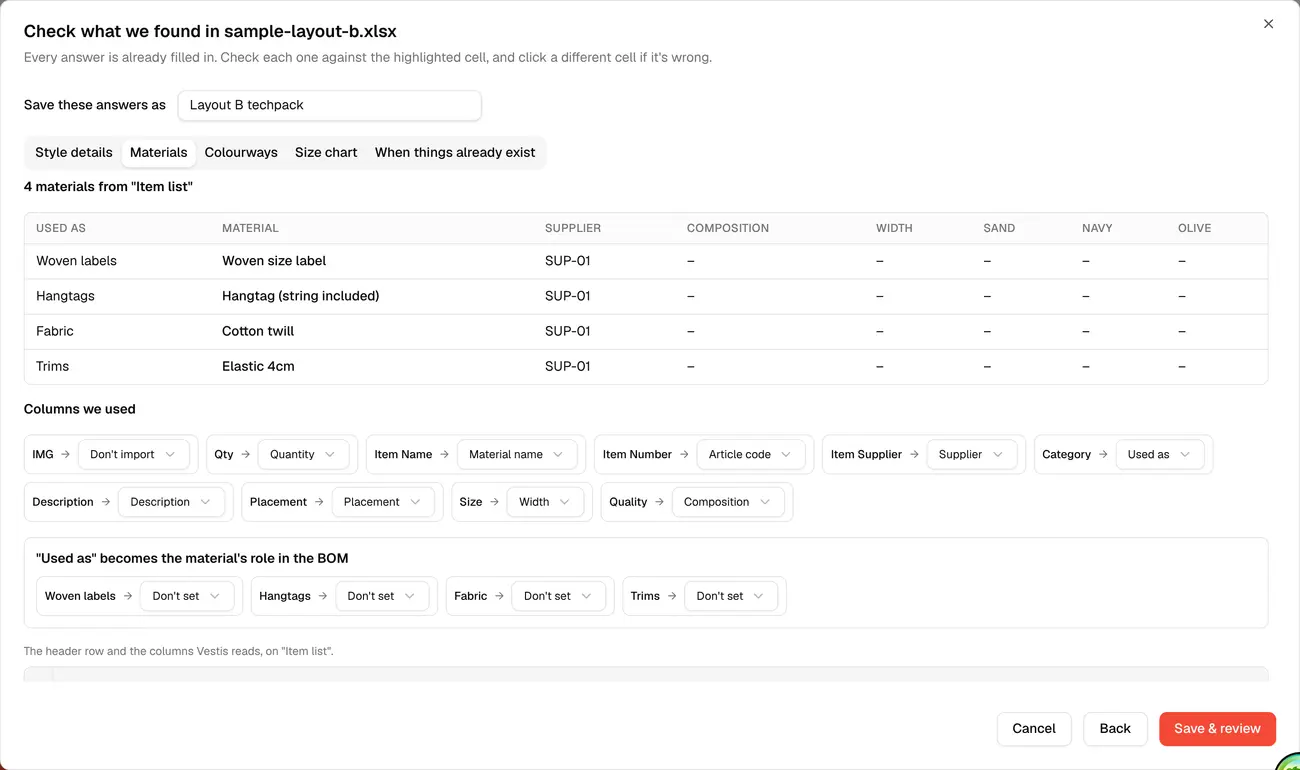Viewport: 1300px width, 770px height.
Task: Change the Quality 'Composition' mapping
Action: 728,502
